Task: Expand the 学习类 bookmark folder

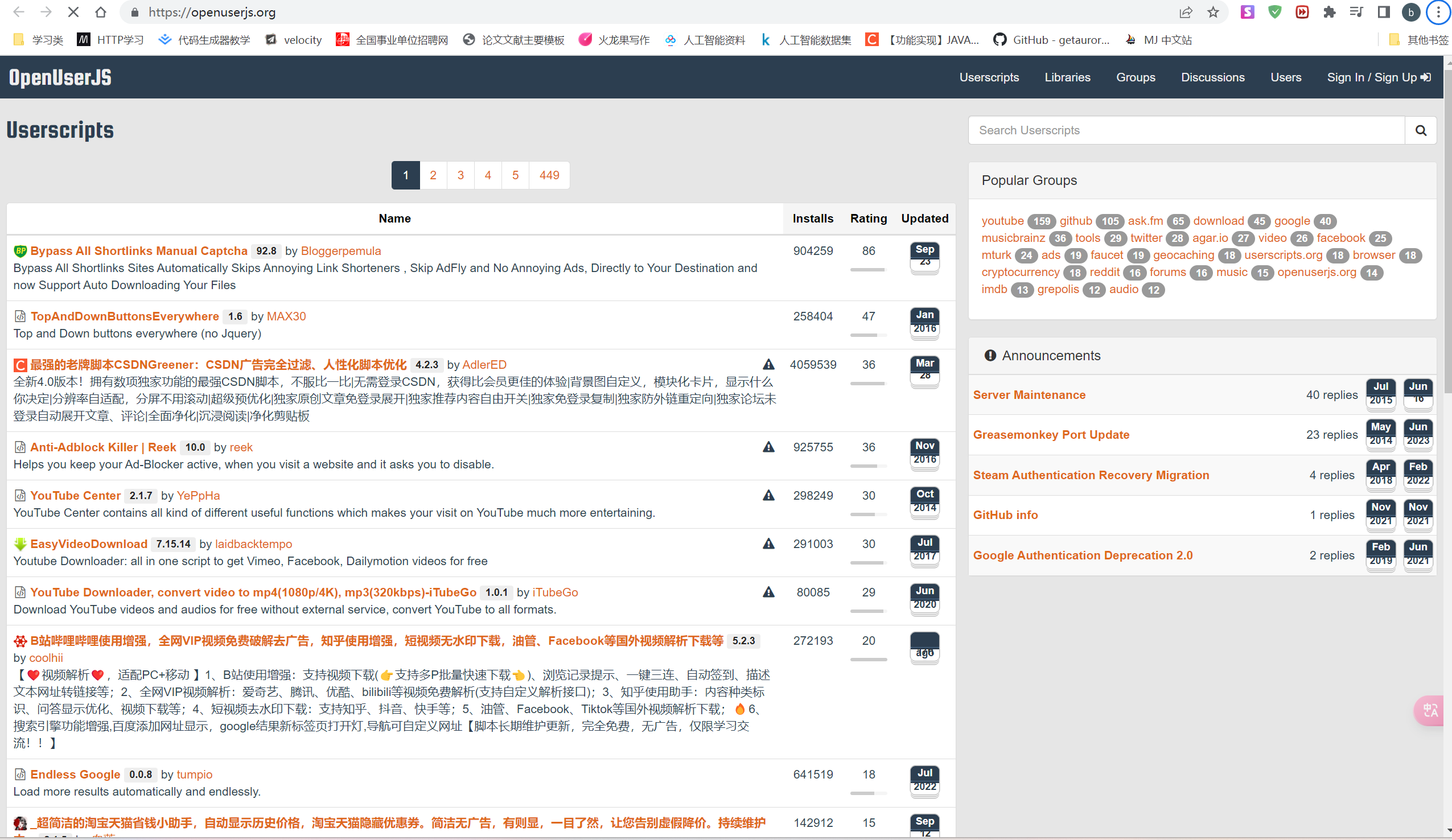Action: pos(39,40)
